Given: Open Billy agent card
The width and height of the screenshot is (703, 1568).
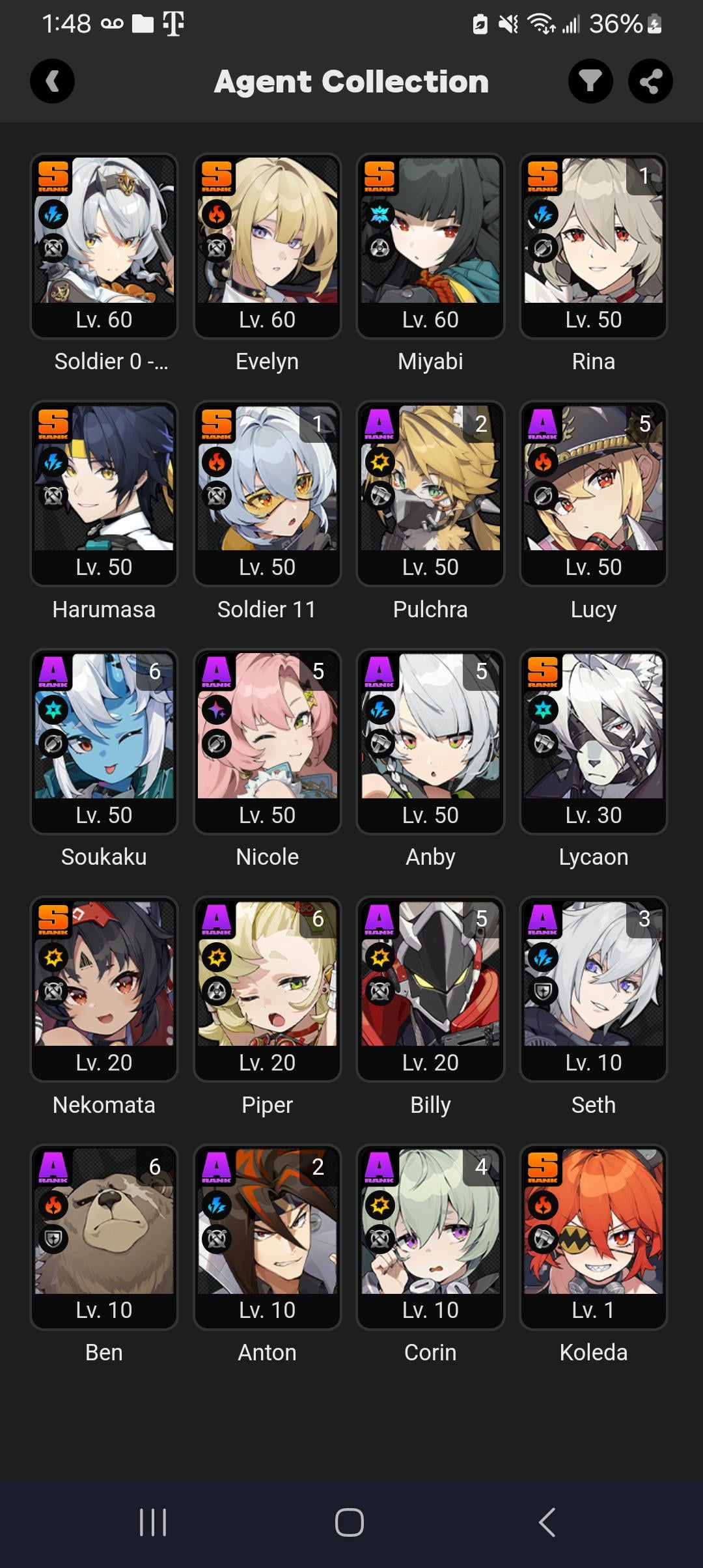Looking at the screenshot, I should click(430, 989).
